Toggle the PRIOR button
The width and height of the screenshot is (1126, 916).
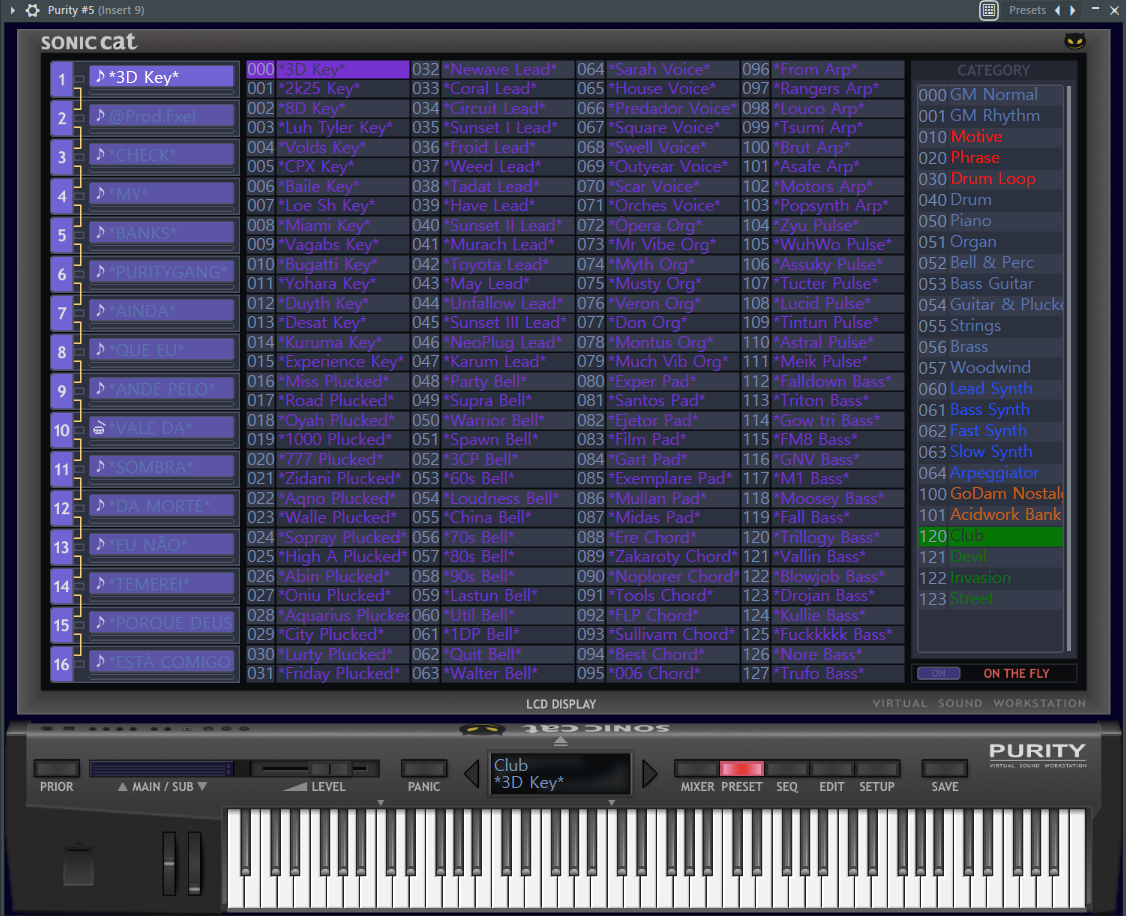56,768
